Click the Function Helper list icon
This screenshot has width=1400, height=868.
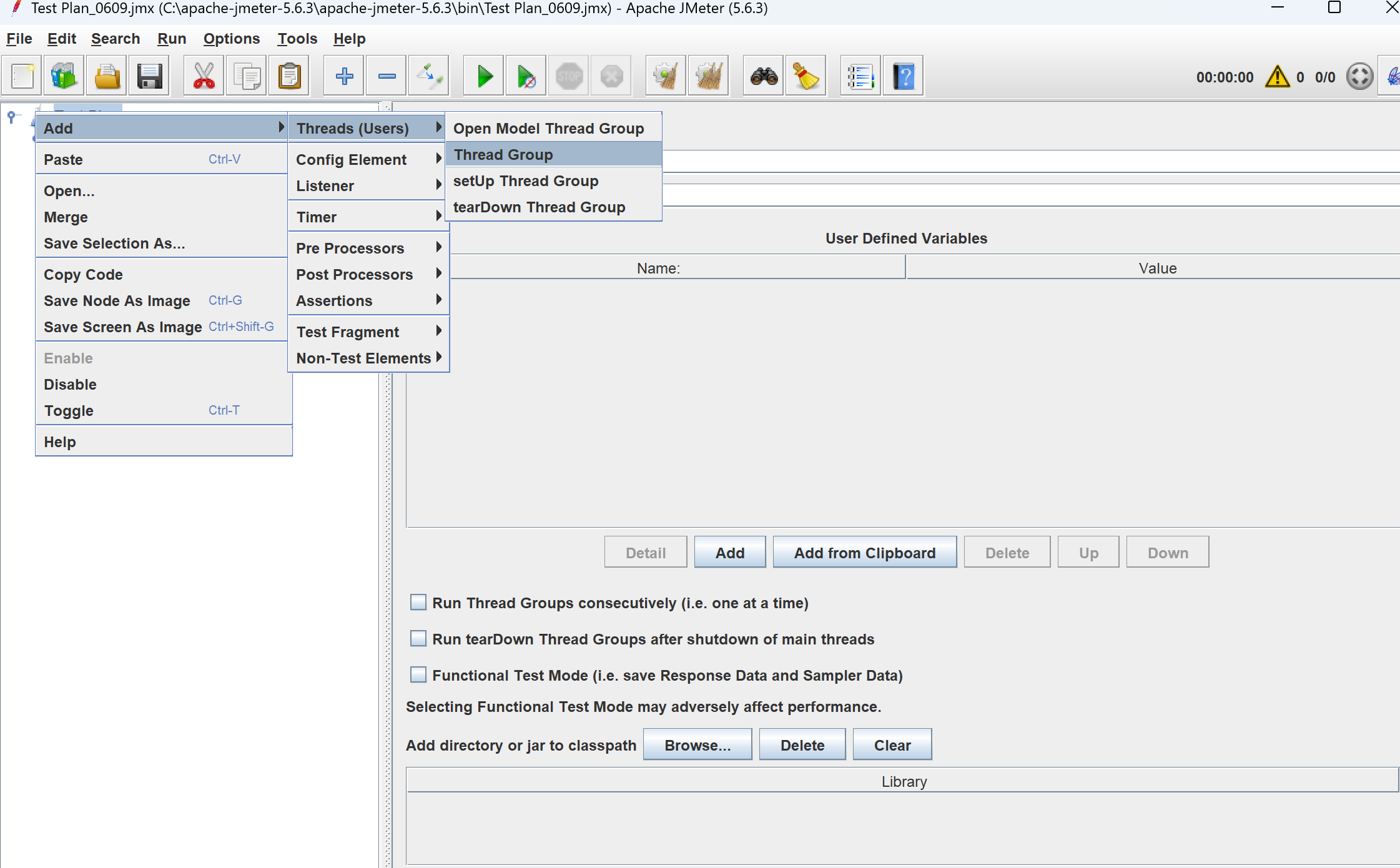[860, 77]
